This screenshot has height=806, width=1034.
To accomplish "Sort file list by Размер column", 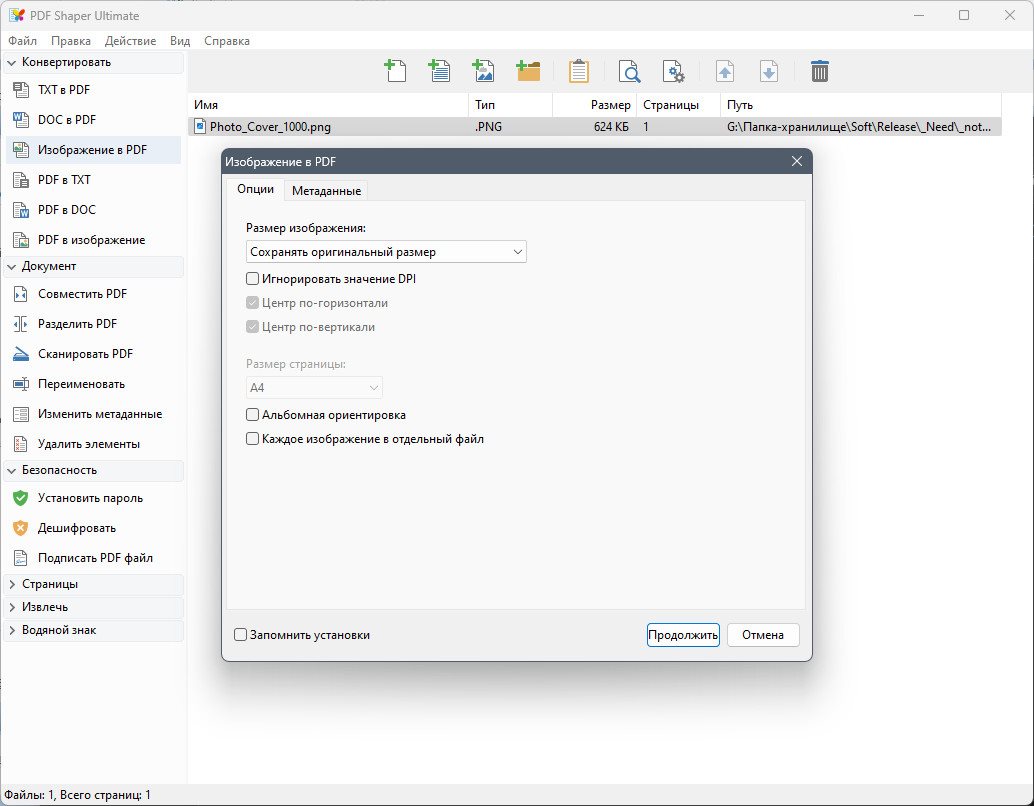I will click(x=594, y=105).
